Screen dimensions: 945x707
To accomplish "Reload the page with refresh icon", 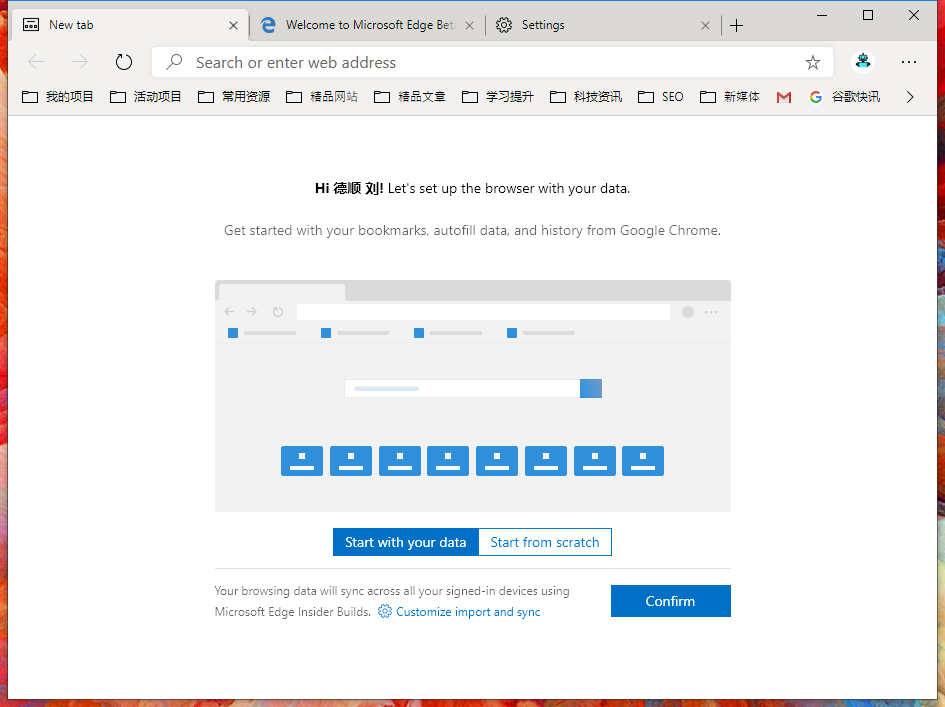I will pyautogui.click(x=124, y=61).
